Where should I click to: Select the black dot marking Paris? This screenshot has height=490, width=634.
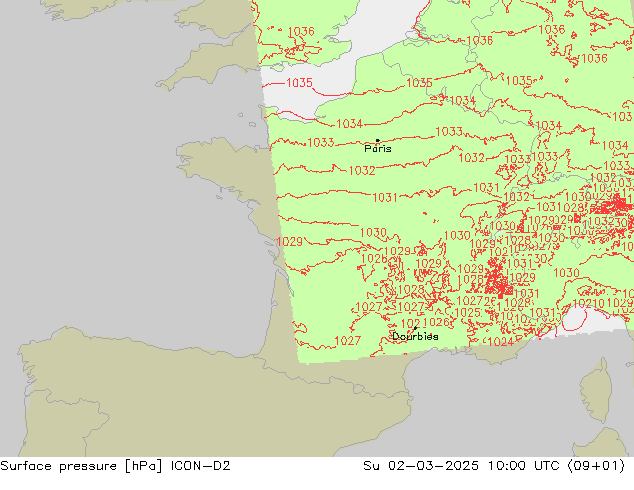[378, 140]
